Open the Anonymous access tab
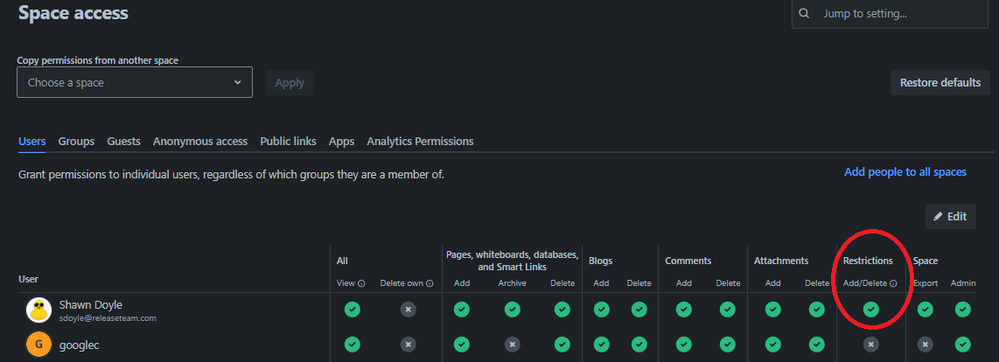 200,141
